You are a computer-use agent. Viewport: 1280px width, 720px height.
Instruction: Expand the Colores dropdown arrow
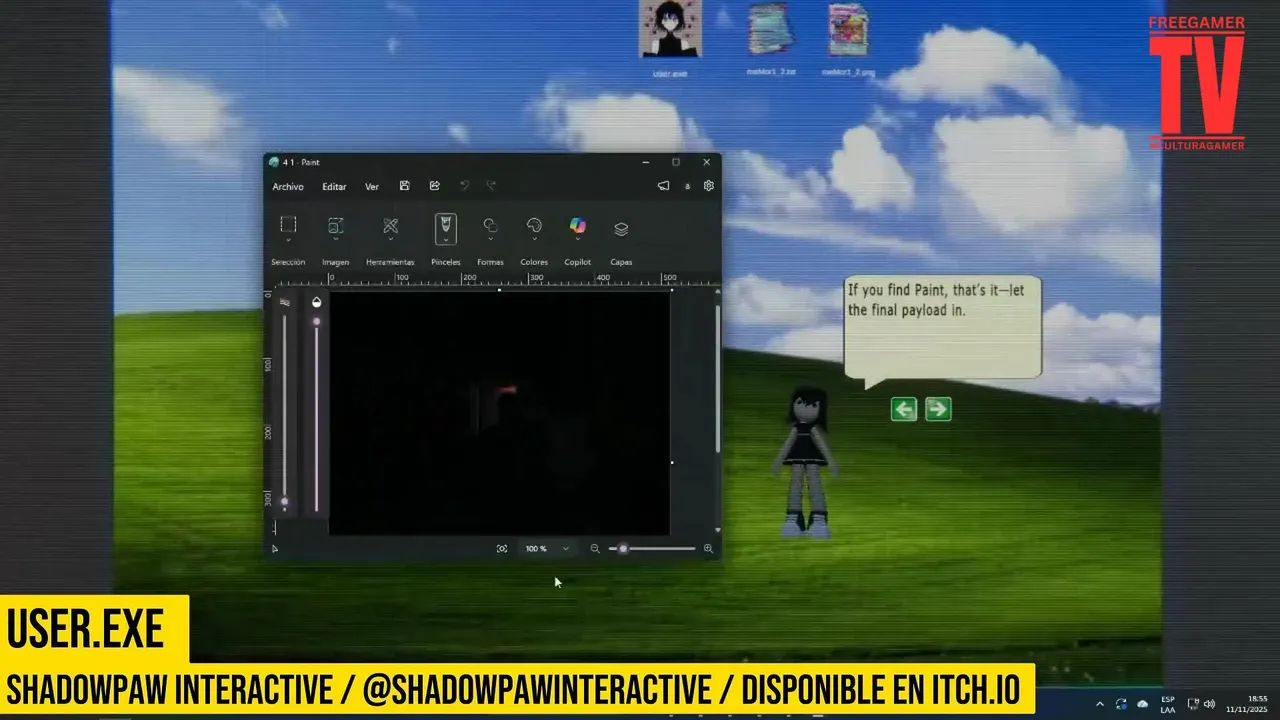click(534, 240)
